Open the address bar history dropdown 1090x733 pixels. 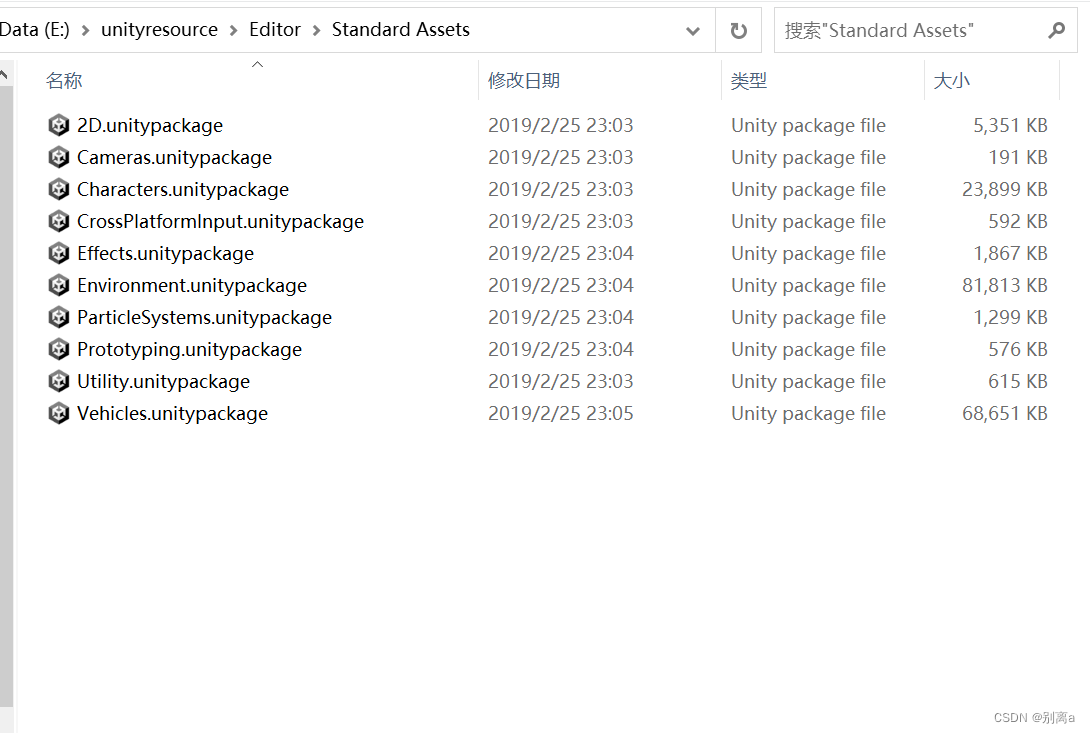click(692, 29)
